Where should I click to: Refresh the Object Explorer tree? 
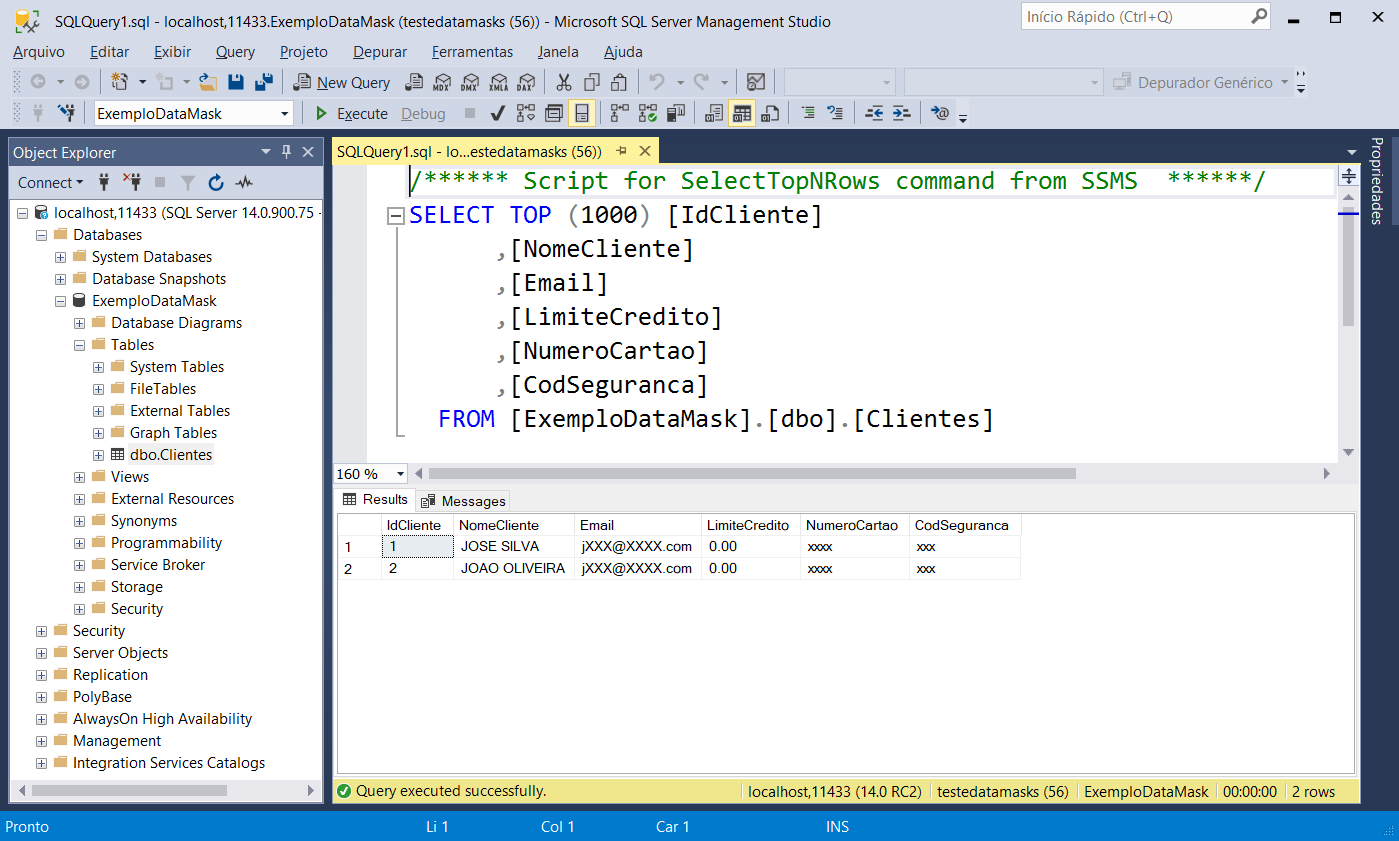point(216,182)
